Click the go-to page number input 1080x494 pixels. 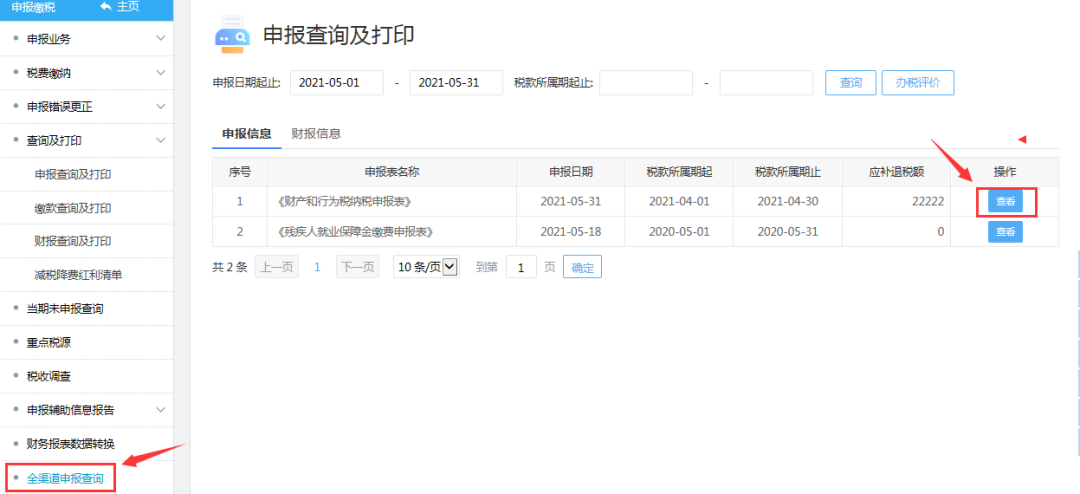point(521,267)
